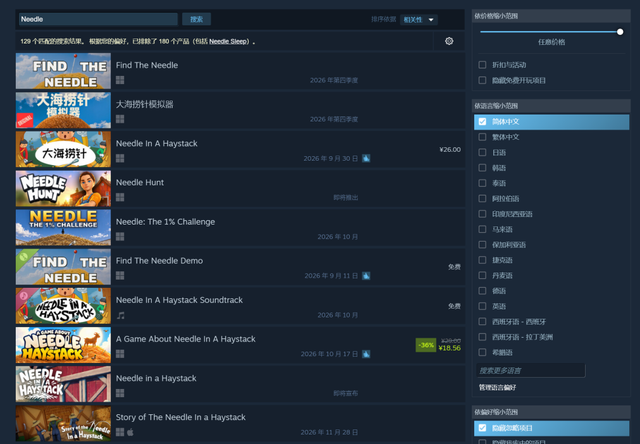Viewport: 640px width, 444px height.
Task: Open the Needle Sleep excluded product link
Action: click(x=228, y=41)
